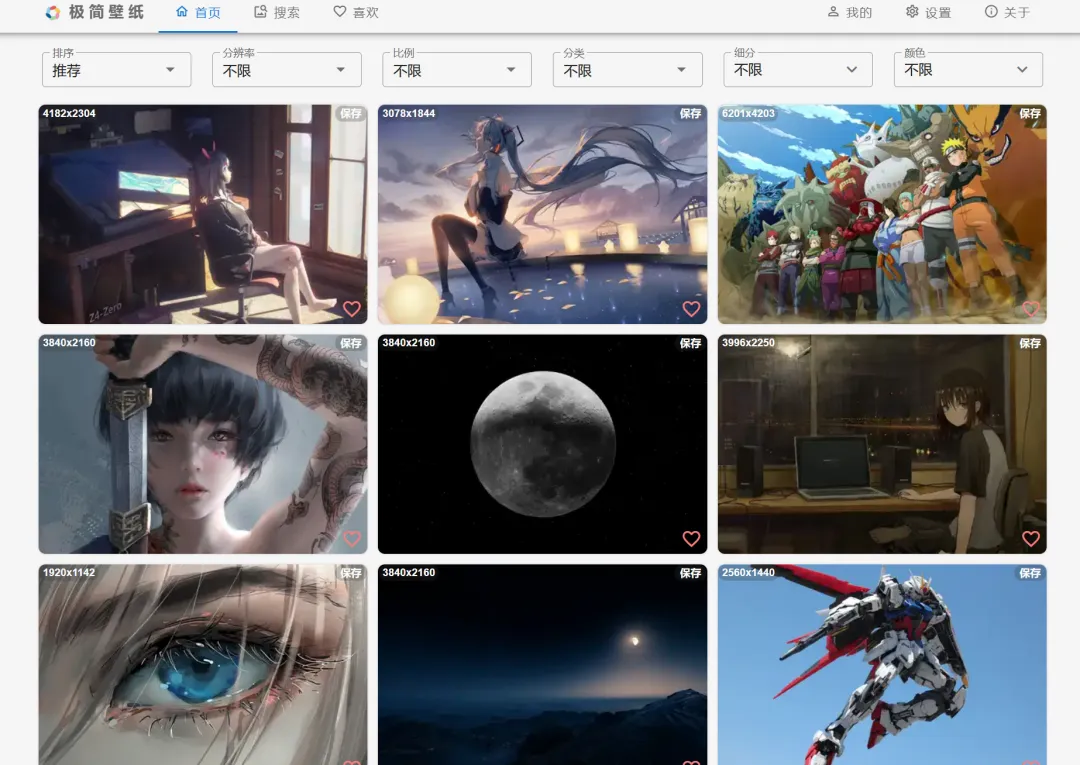Open the 关于 about page
The height and width of the screenshot is (765, 1080).
[1007, 12]
